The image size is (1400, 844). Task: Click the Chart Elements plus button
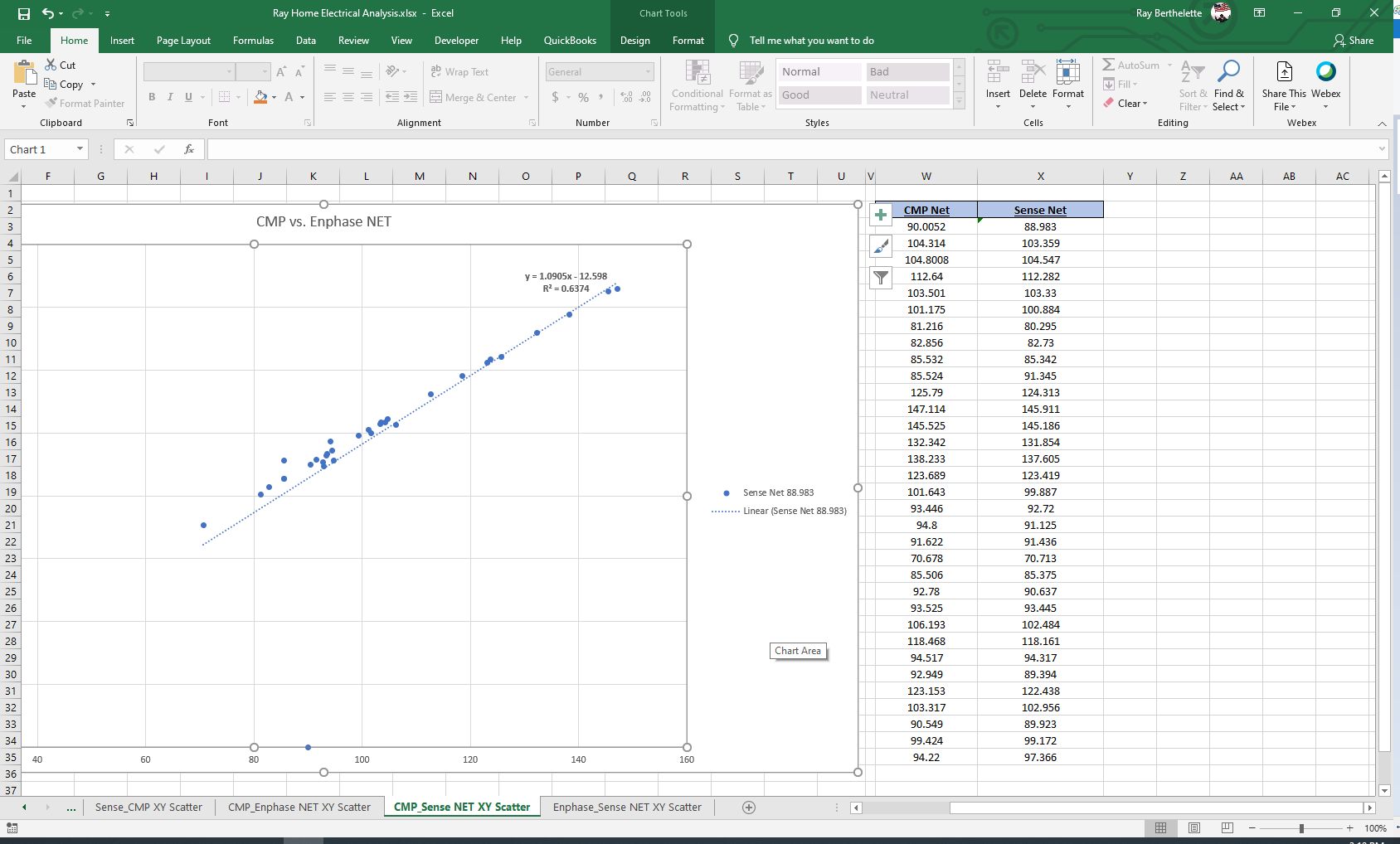point(881,215)
